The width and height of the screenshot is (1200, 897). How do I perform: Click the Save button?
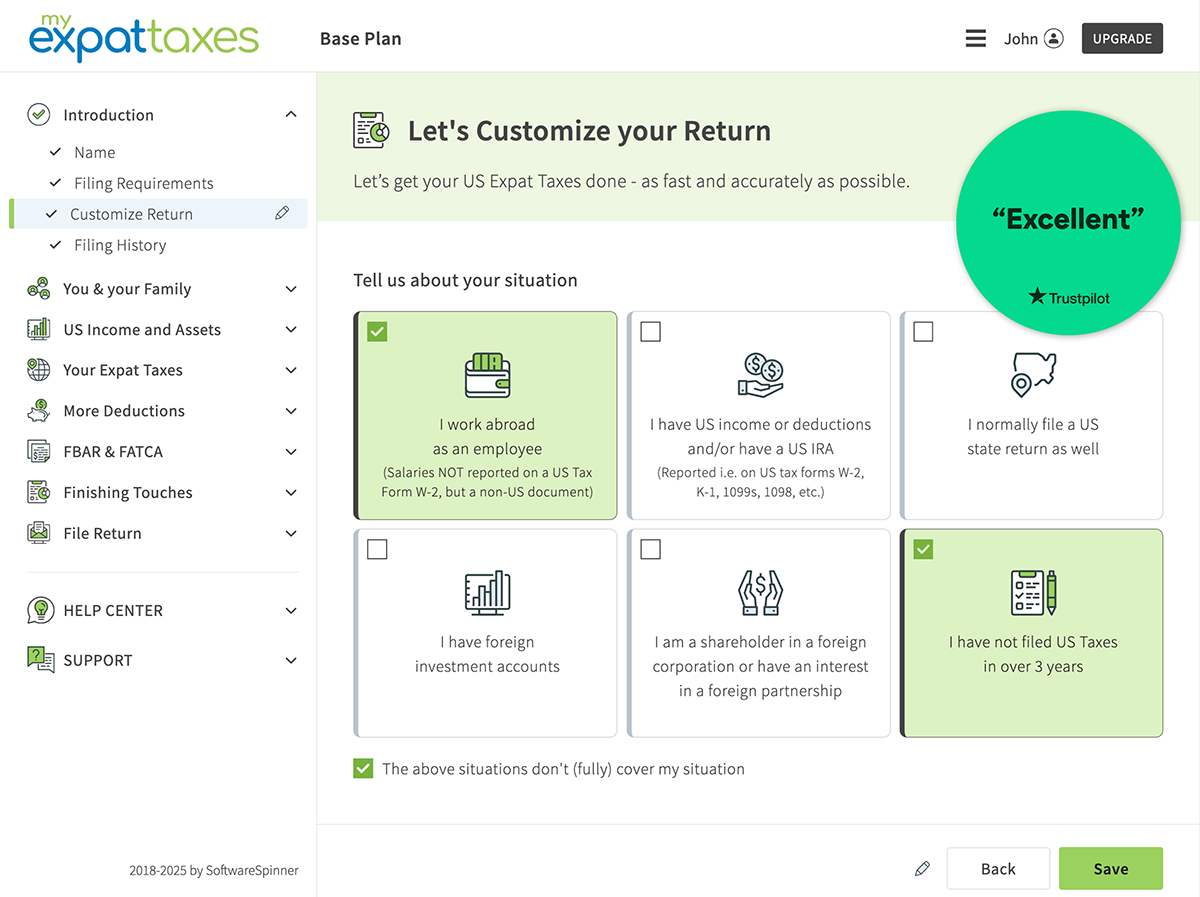[x=1110, y=869]
